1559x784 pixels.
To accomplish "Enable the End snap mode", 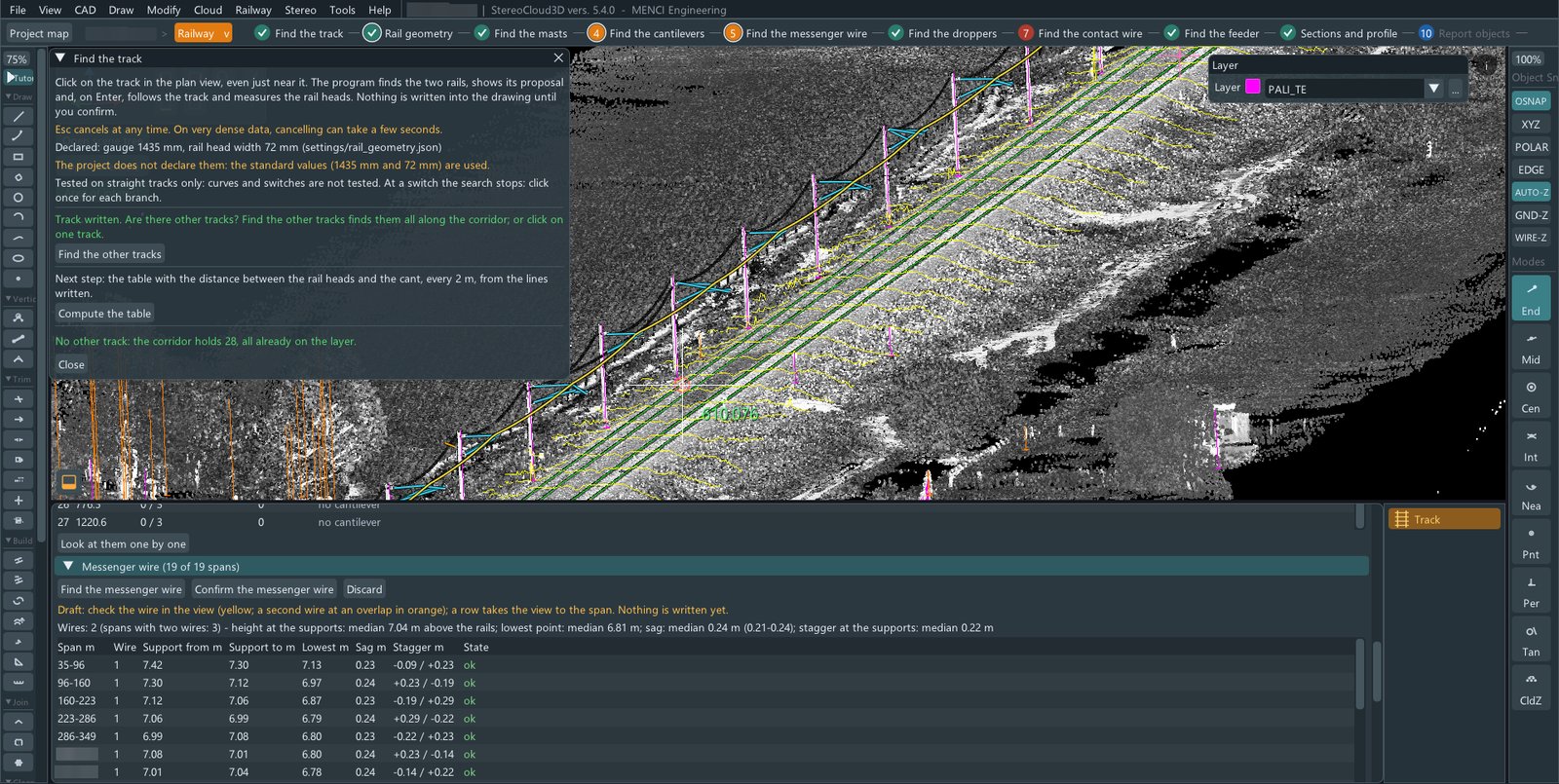I will point(1531,298).
